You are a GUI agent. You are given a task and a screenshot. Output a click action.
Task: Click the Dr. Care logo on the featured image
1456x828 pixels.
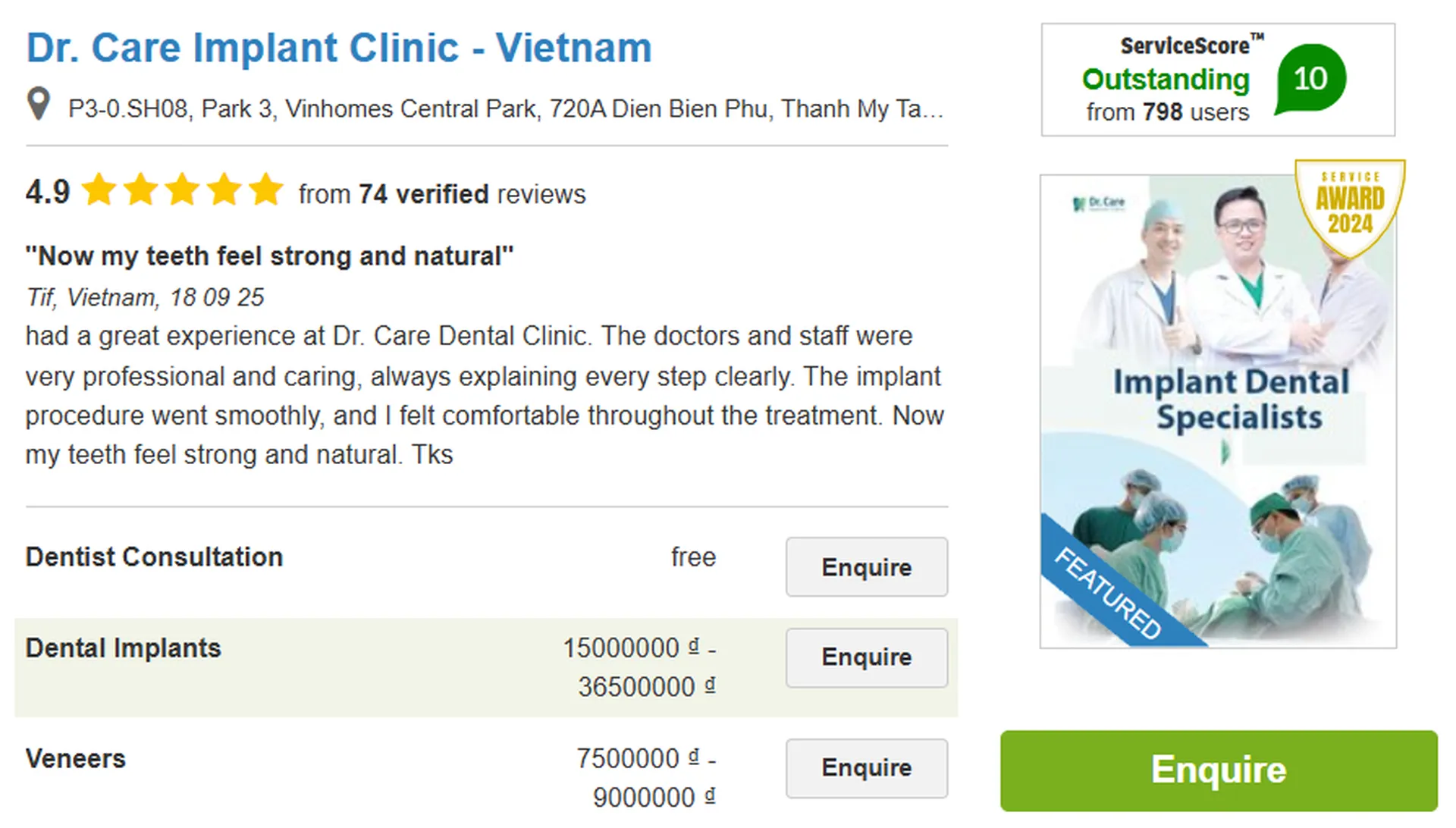1098,202
